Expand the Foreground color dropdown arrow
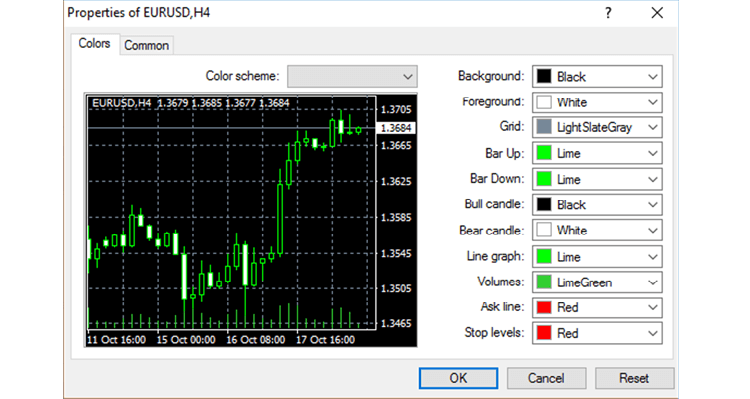Screen dimensions: 750x399 tap(652, 102)
